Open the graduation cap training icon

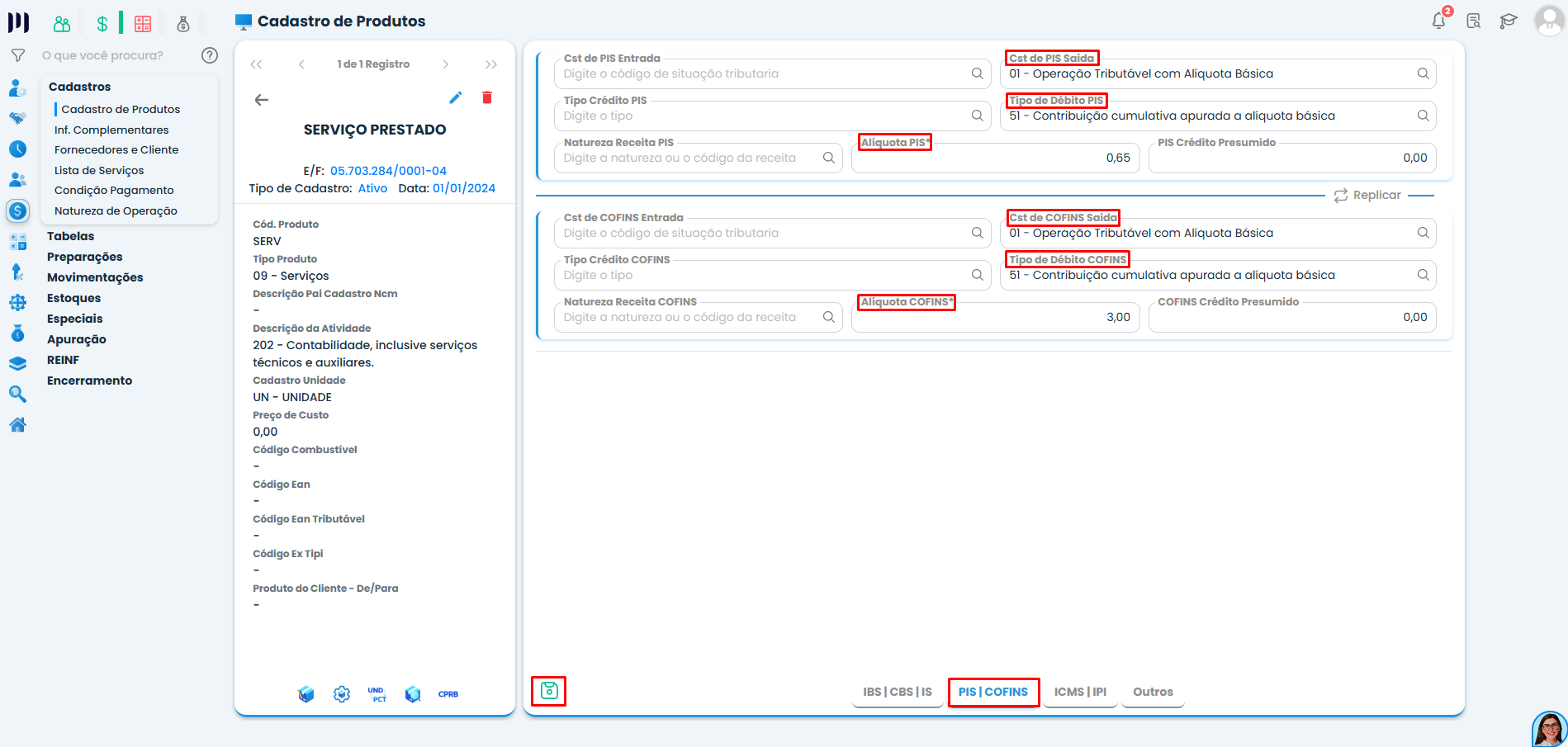tap(1509, 21)
